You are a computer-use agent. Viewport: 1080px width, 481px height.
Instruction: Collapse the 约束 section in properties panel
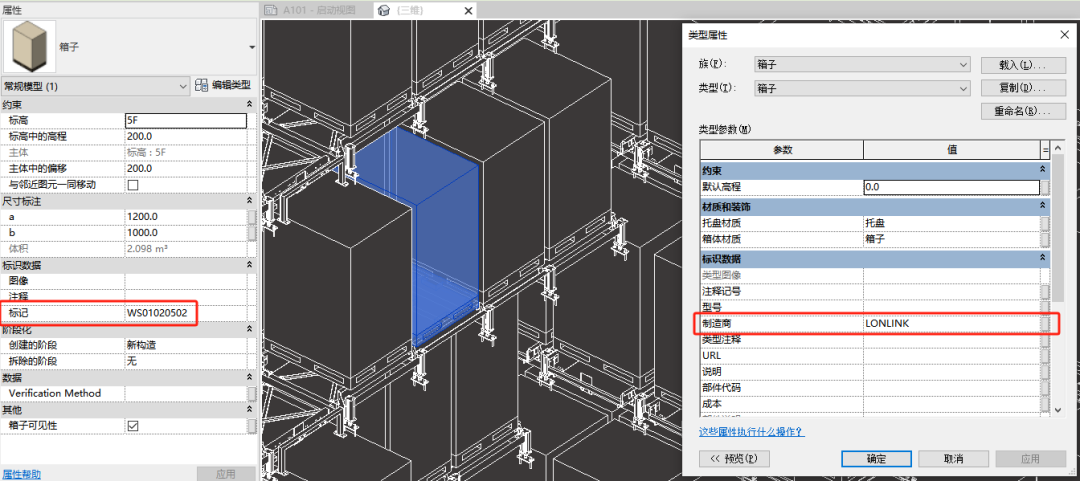[250, 104]
